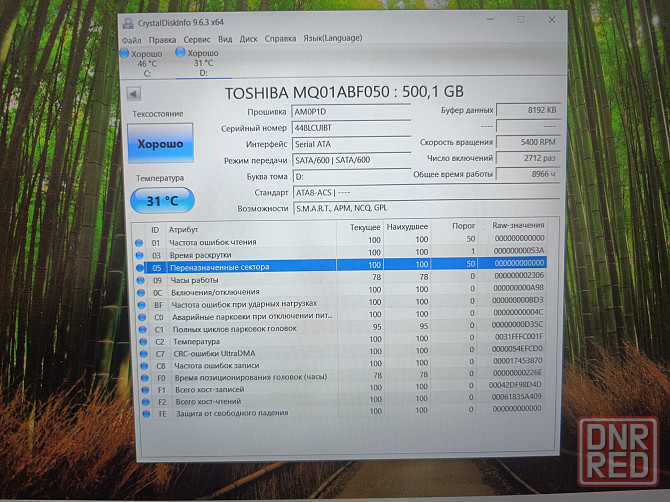The height and width of the screenshot is (502, 670).
Task: Open the Диск menu
Action: (248, 39)
